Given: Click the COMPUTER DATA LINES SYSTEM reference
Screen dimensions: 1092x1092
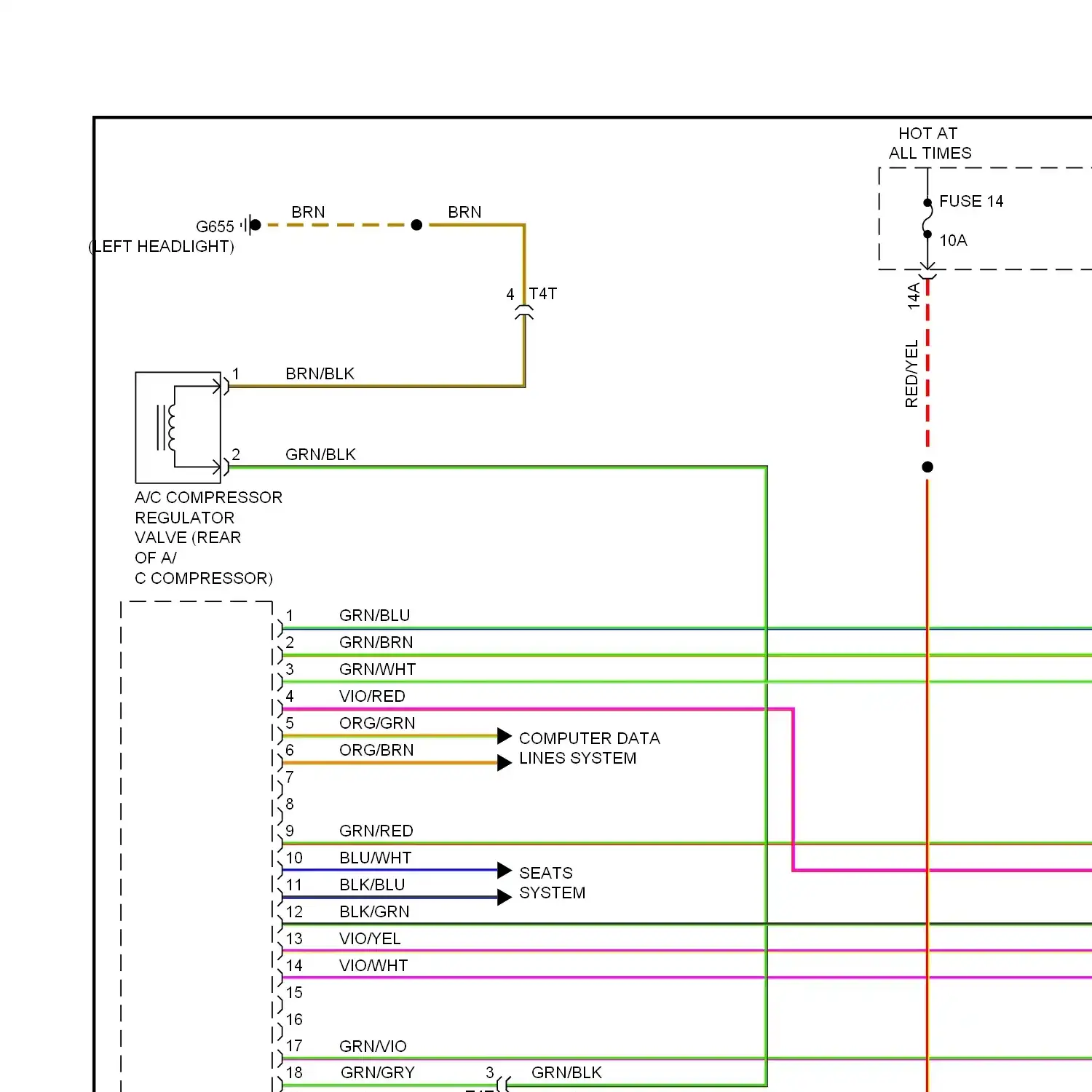Looking at the screenshot, I should coord(590,748).
